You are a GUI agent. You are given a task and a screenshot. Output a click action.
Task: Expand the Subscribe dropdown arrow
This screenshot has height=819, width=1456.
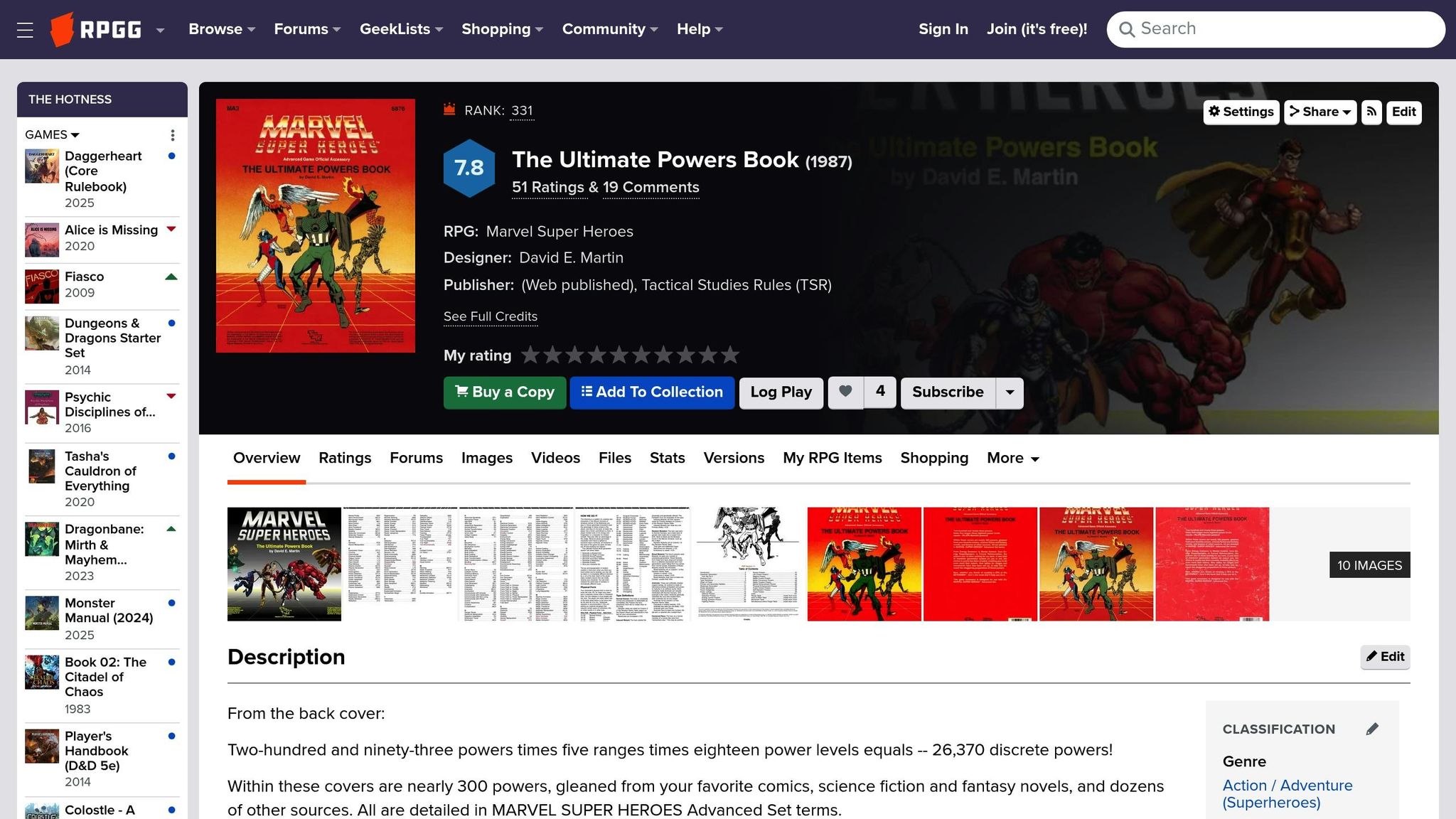point(1010,392)
